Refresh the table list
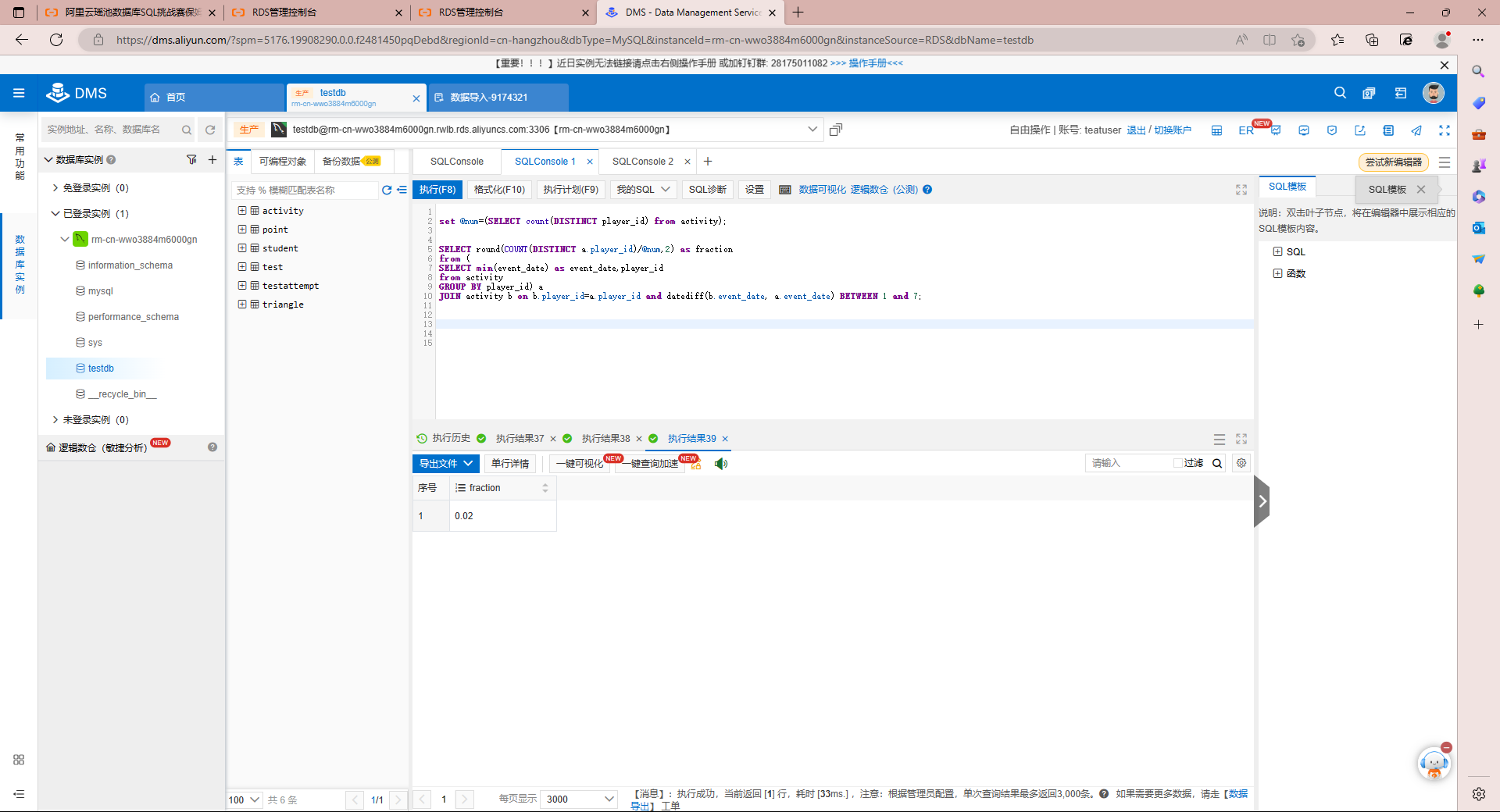Image resolution: width=1500 pixels, height=812 pixels. pyautogui.click(x=386, y=190)
